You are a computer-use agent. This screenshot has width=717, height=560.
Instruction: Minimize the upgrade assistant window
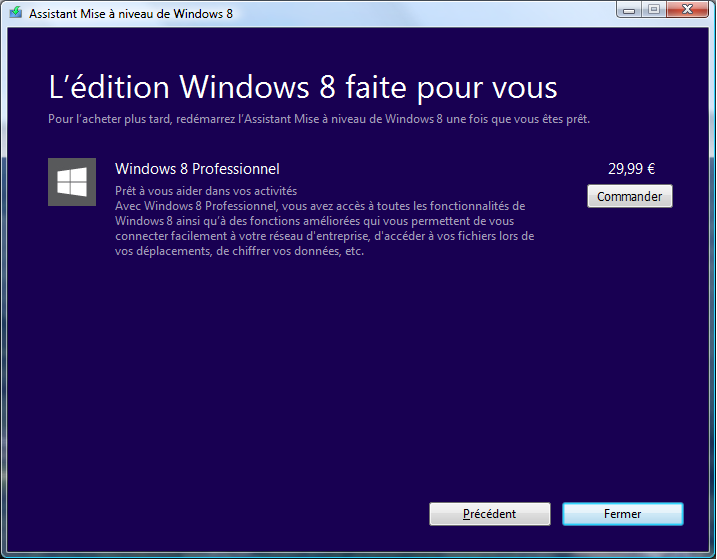click(629, 10)
